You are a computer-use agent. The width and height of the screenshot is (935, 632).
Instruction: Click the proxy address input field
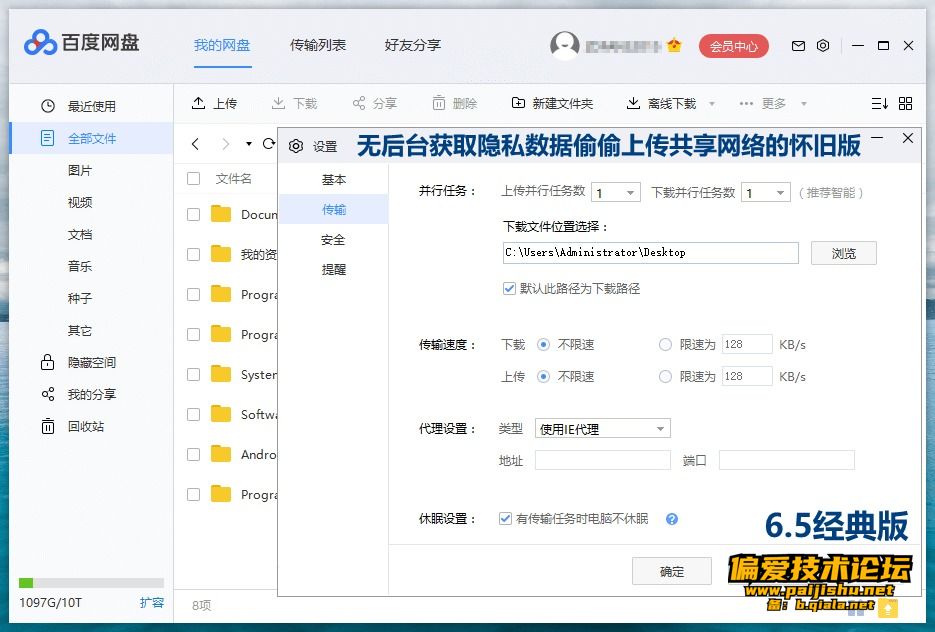[602, 460]
